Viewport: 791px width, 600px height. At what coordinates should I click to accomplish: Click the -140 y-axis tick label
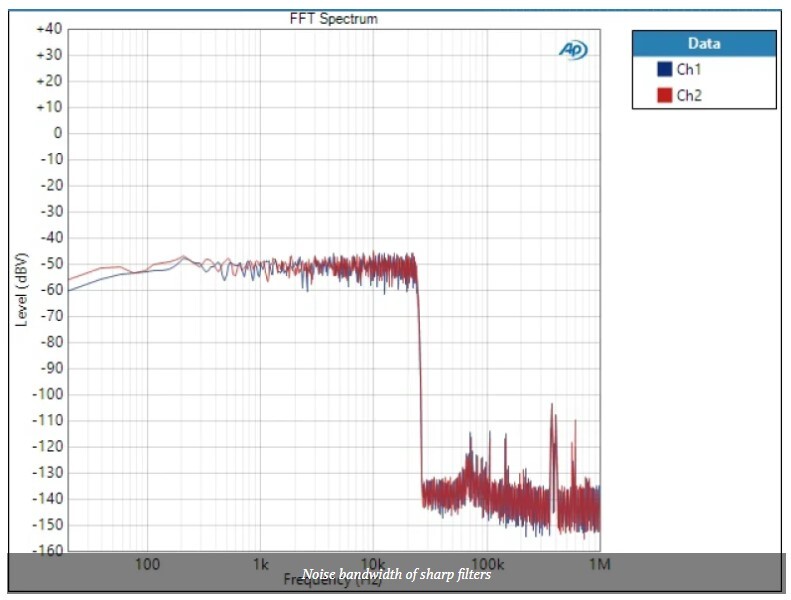tap(47, 499)
